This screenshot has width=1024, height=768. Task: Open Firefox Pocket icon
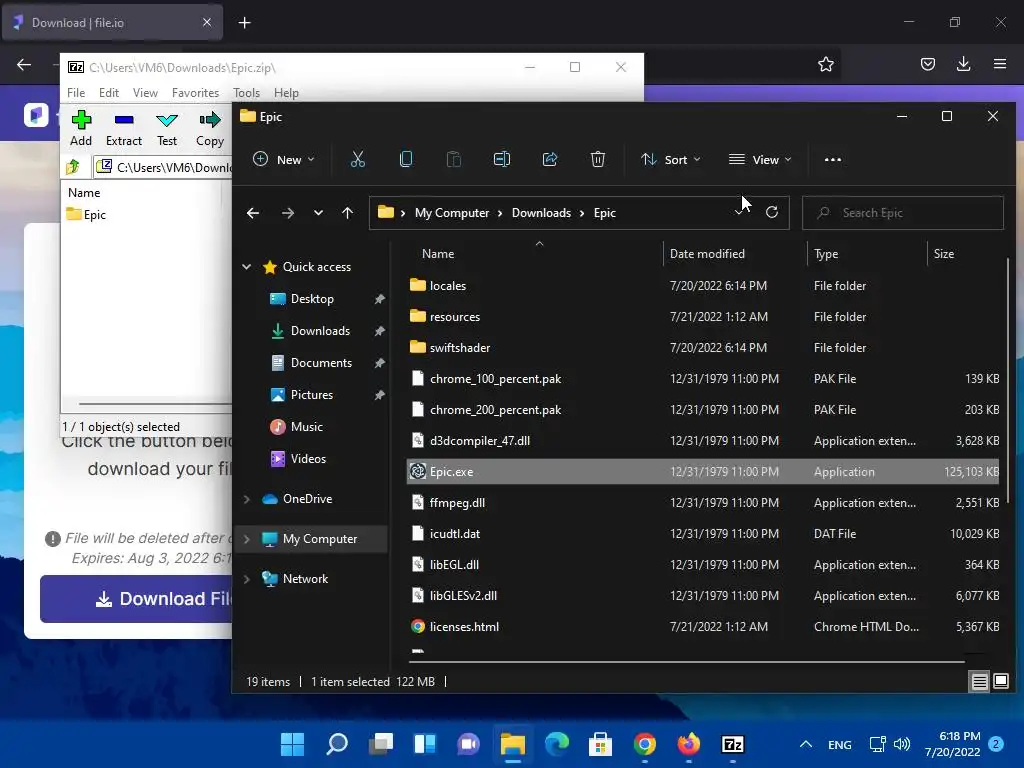(927, 64)
